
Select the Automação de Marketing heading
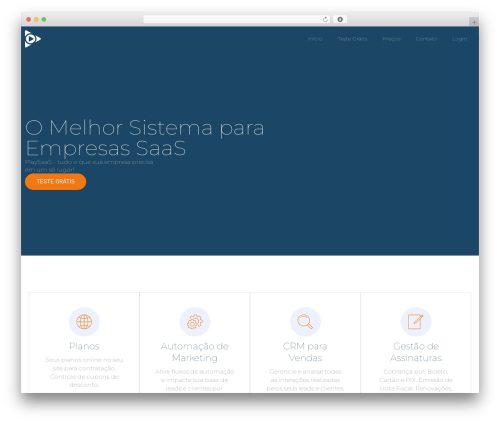[x=195, y=352]
